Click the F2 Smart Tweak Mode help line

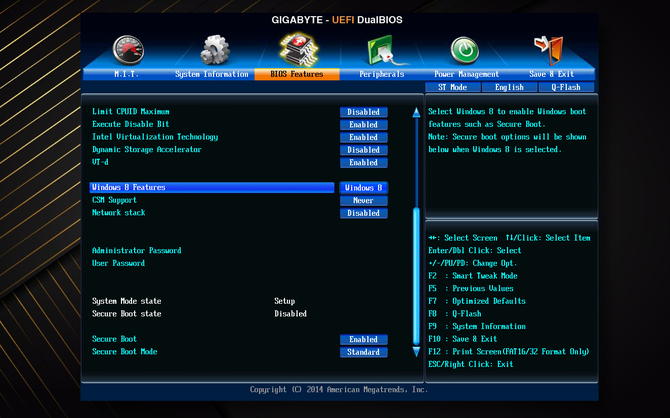click(473, 276)
